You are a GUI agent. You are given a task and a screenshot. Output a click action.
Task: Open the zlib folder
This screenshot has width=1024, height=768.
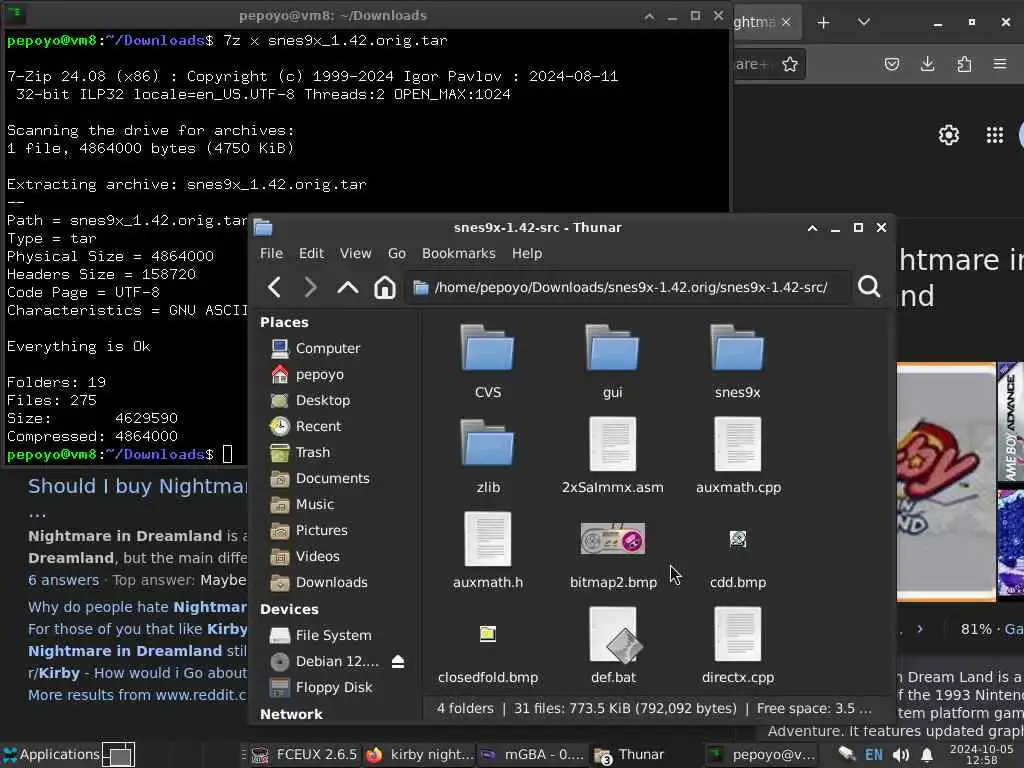point(488,456)
